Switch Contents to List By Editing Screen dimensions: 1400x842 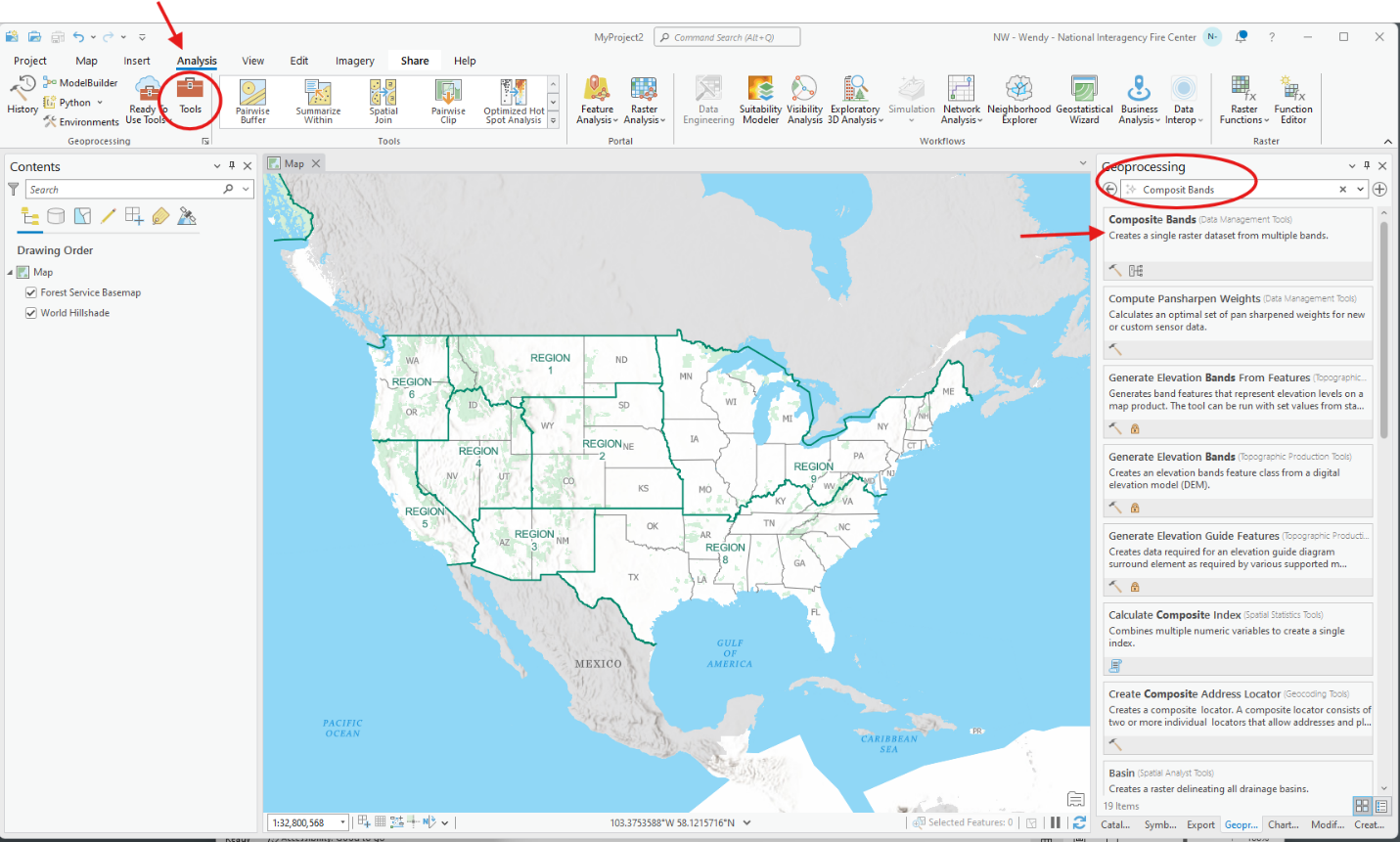click(x=109, y=216)
